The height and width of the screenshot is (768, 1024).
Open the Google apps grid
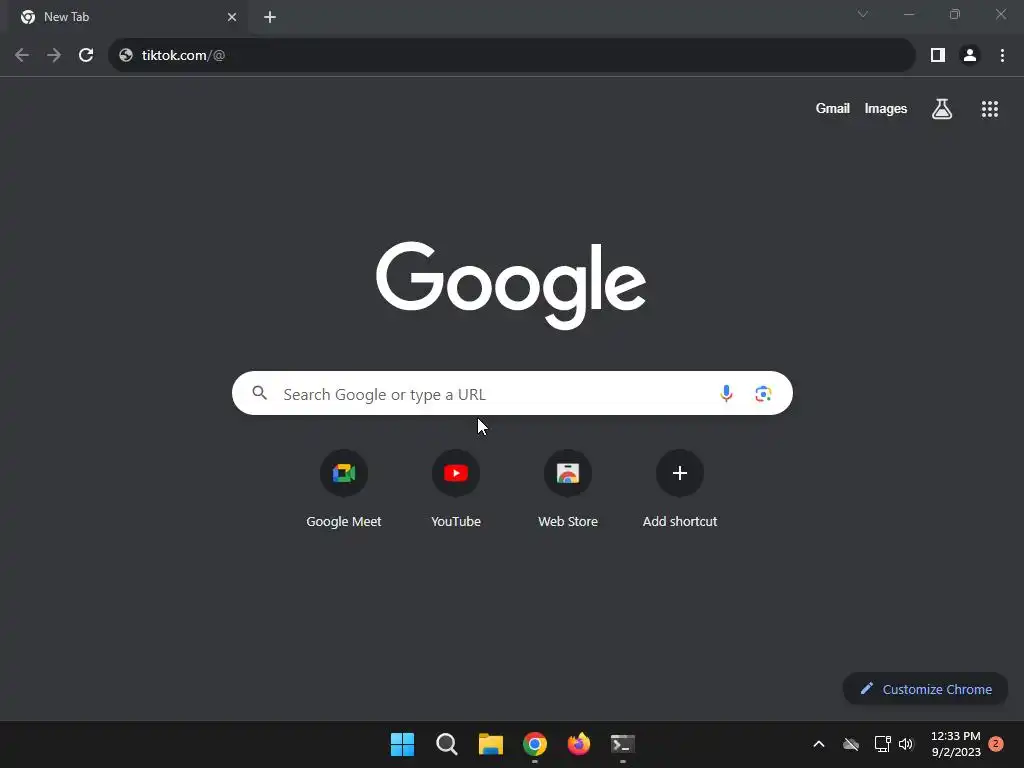pyautogui.click(x=989, y=109)
